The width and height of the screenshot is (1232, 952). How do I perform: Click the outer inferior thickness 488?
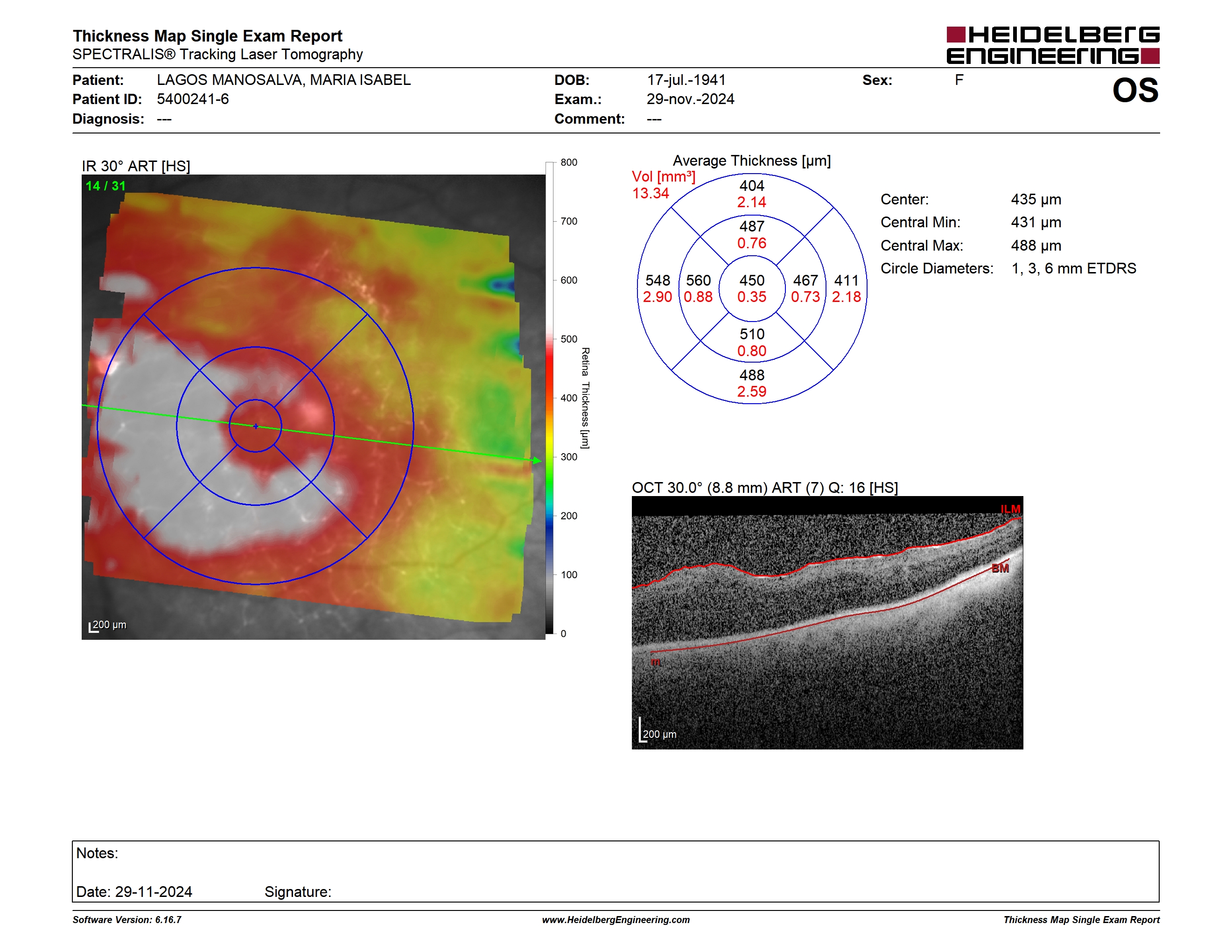pos(752,375)
